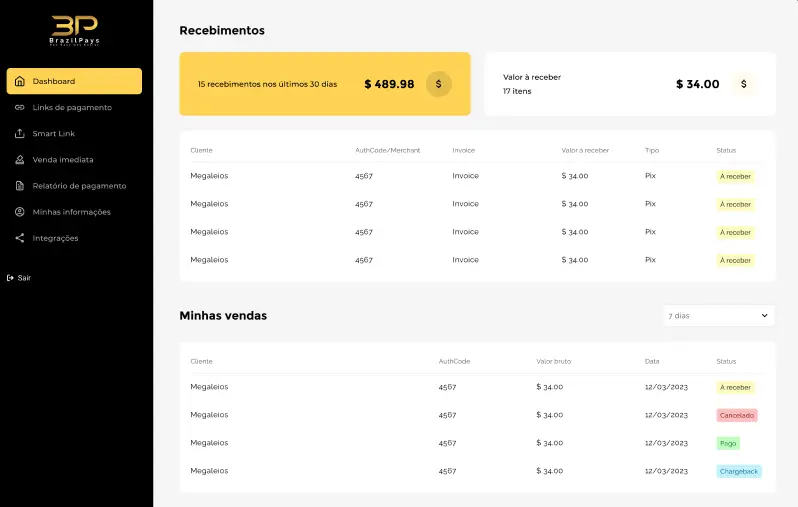The height and width of the screenshot is (507, 798).
Task: Click the red Cancelado status badge
Action: point(737,415)
